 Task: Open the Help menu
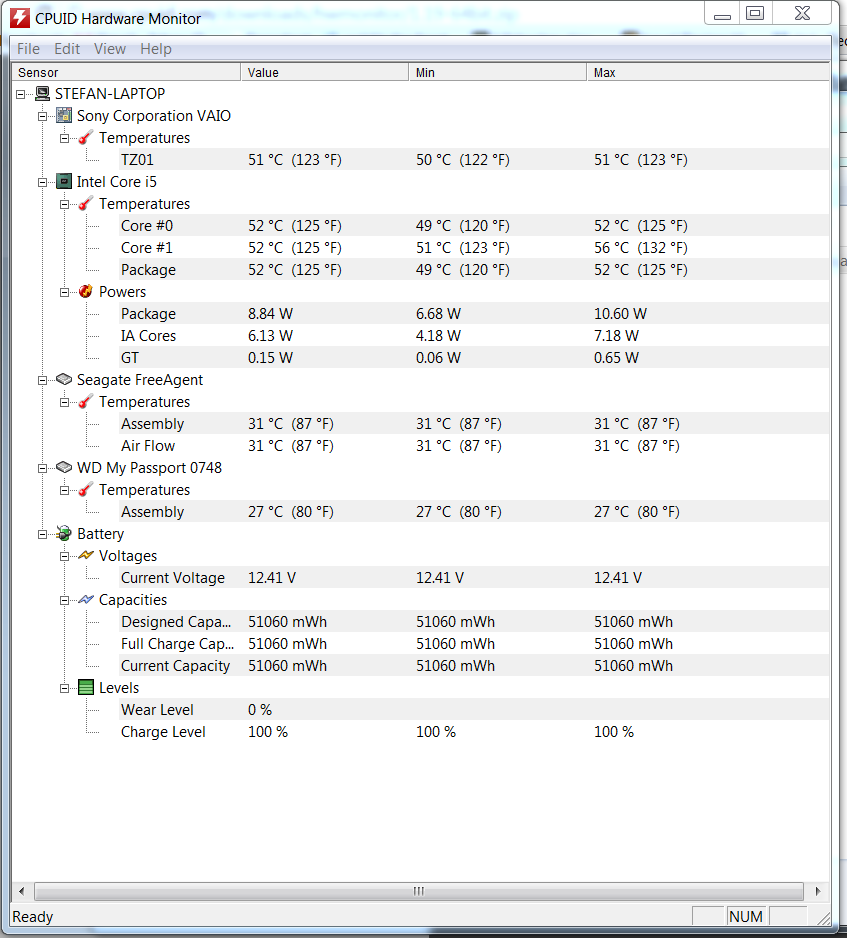156,48
